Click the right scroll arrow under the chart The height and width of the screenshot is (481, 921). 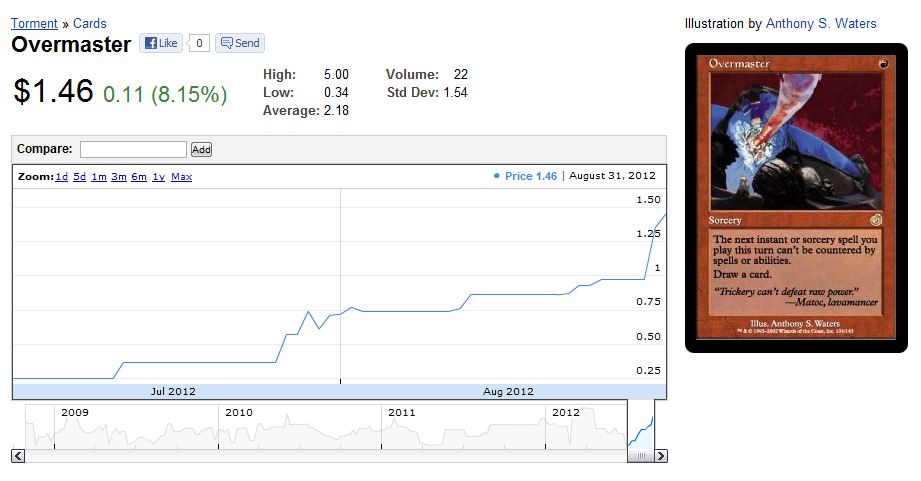[x=661, y=456]
